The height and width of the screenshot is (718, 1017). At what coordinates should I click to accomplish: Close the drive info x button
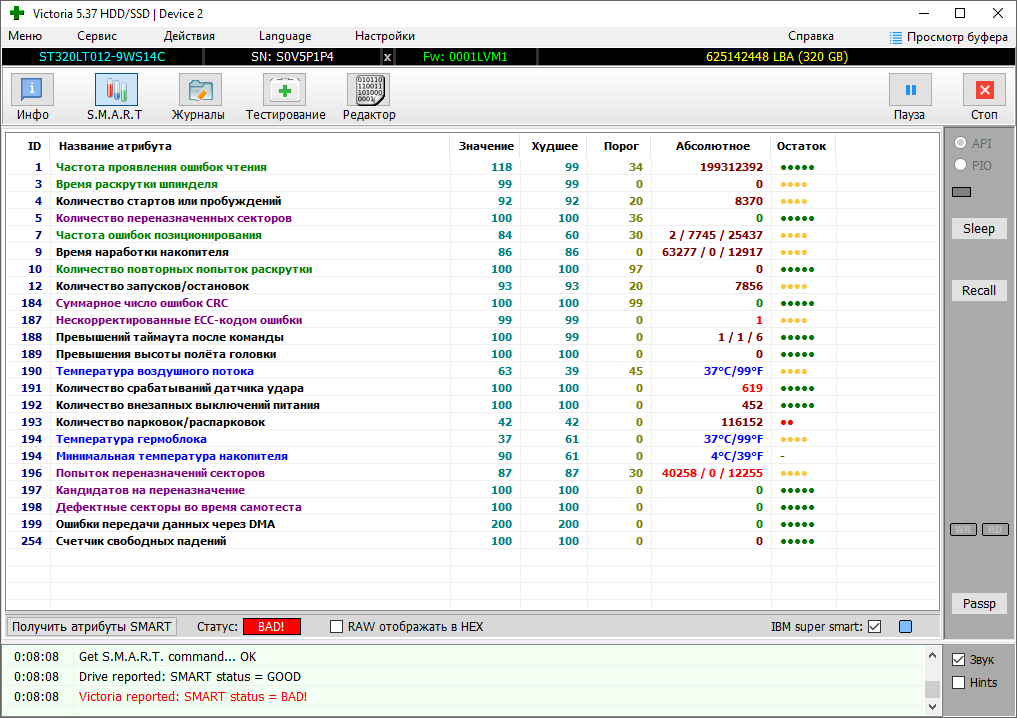[x=387, y=57]
